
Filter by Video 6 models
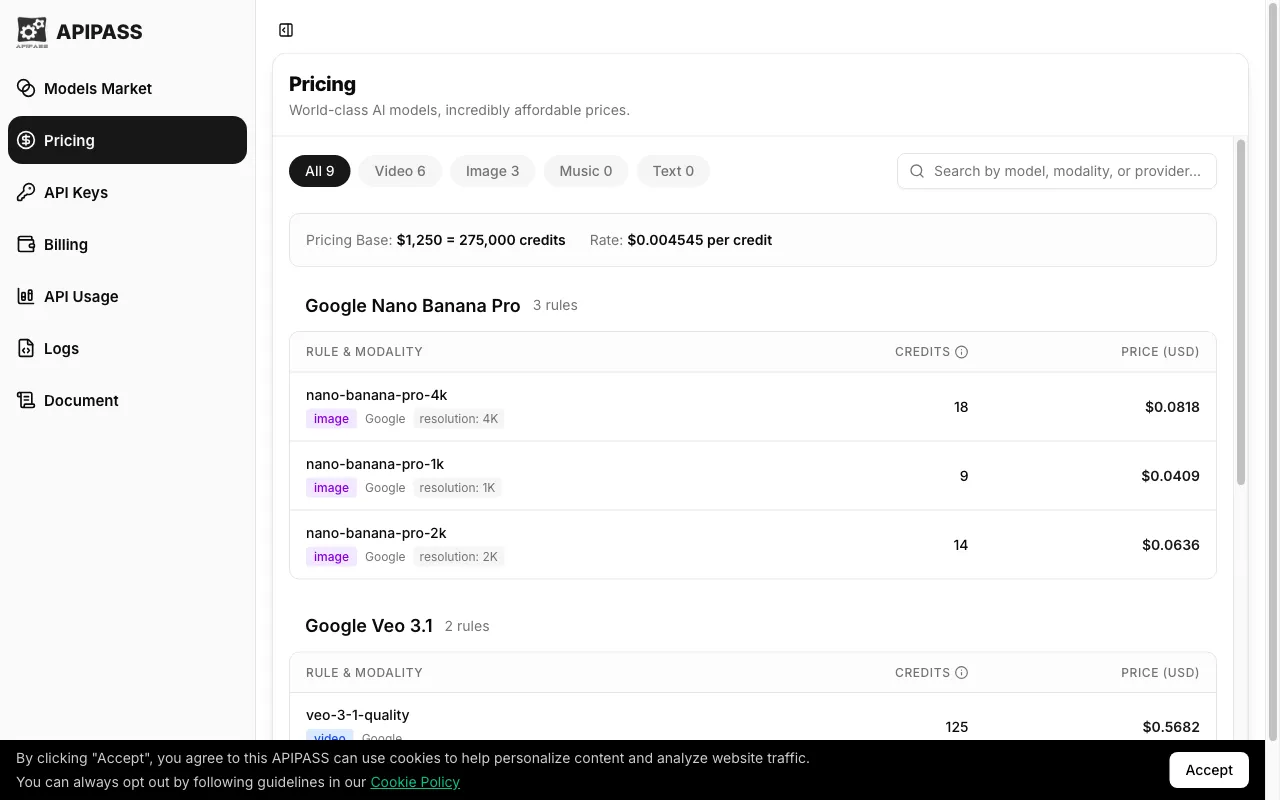(x=400, y=171)
